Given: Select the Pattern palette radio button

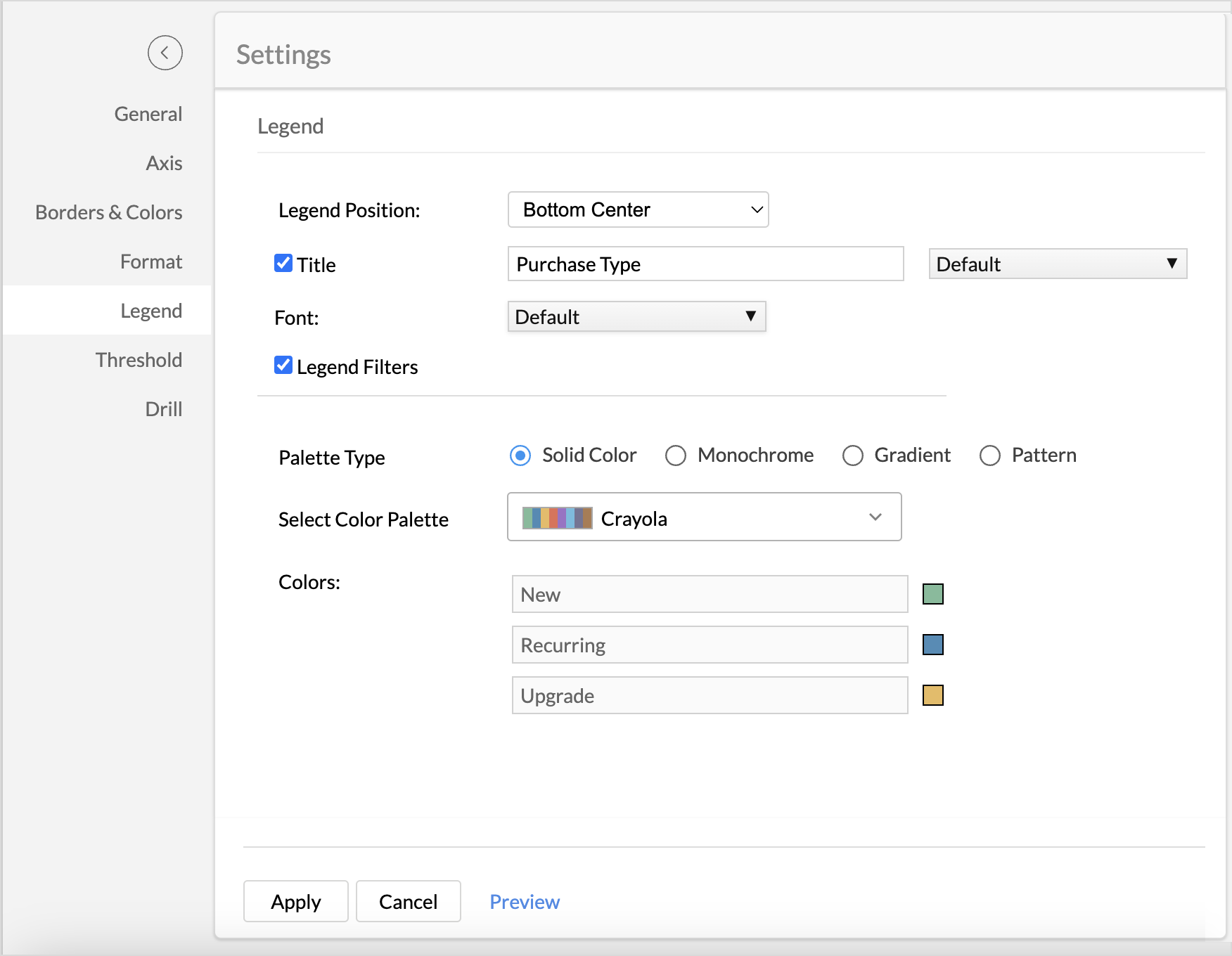Looking at the screenshot, I should [x=990, y=456].
